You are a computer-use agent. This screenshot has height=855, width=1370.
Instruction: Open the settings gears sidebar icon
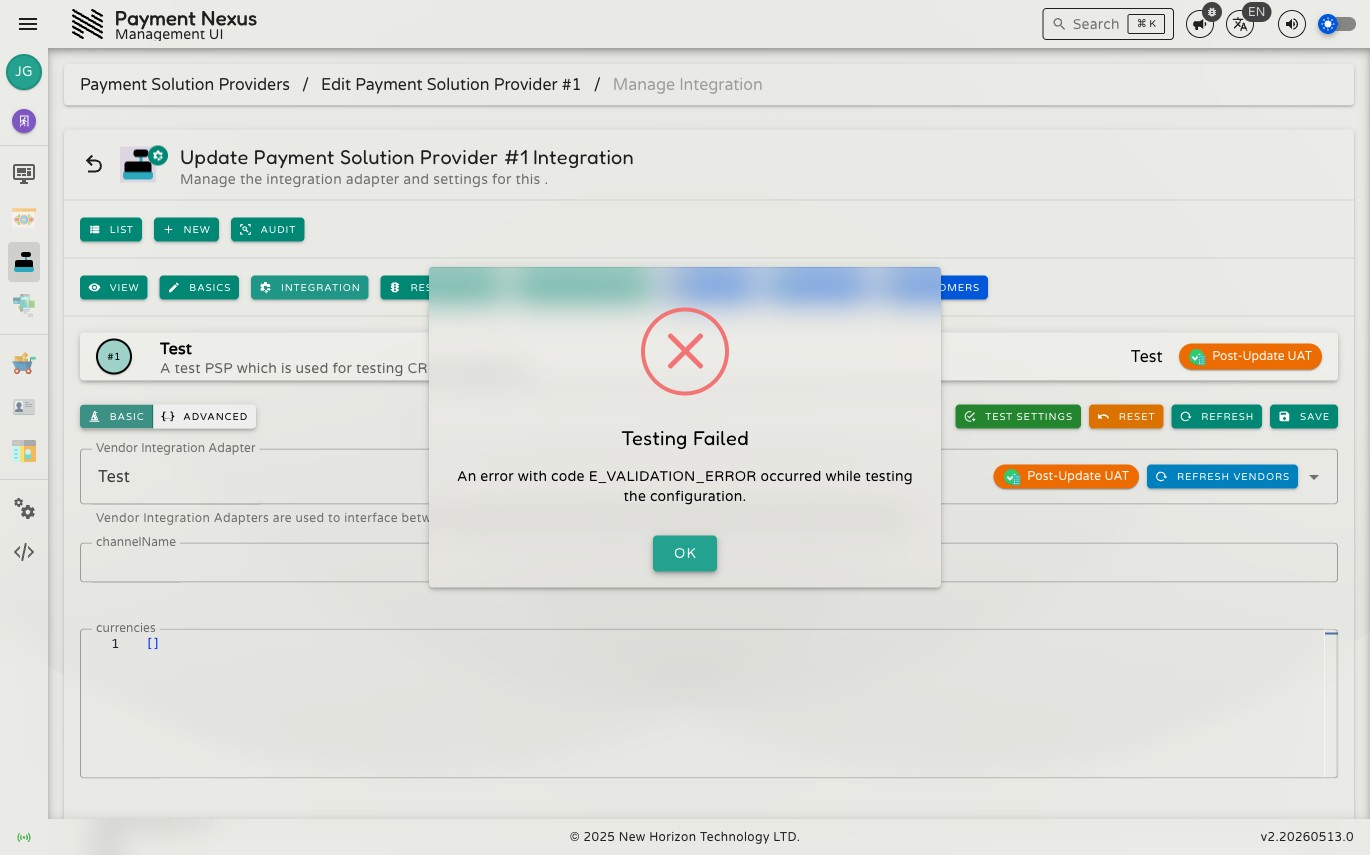(24, 509)
